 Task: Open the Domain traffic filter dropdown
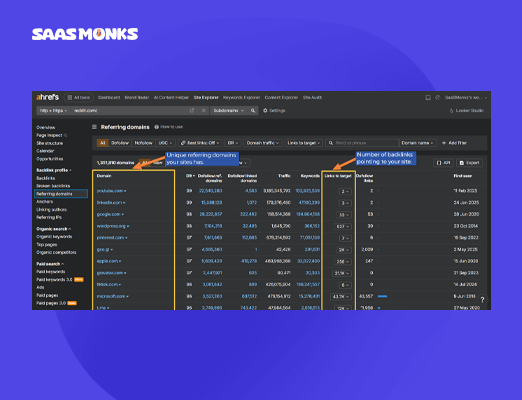point(263,143)
